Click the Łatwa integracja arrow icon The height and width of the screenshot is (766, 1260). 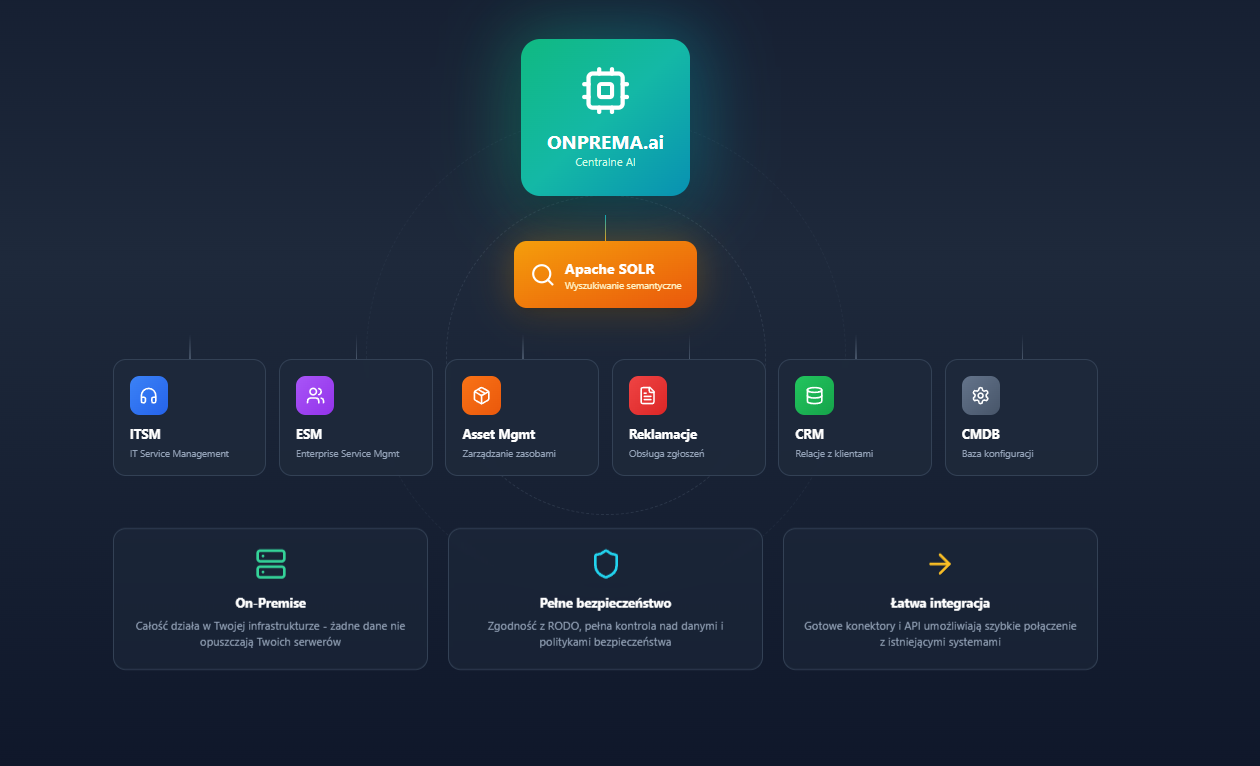click(x=940, y=564)
